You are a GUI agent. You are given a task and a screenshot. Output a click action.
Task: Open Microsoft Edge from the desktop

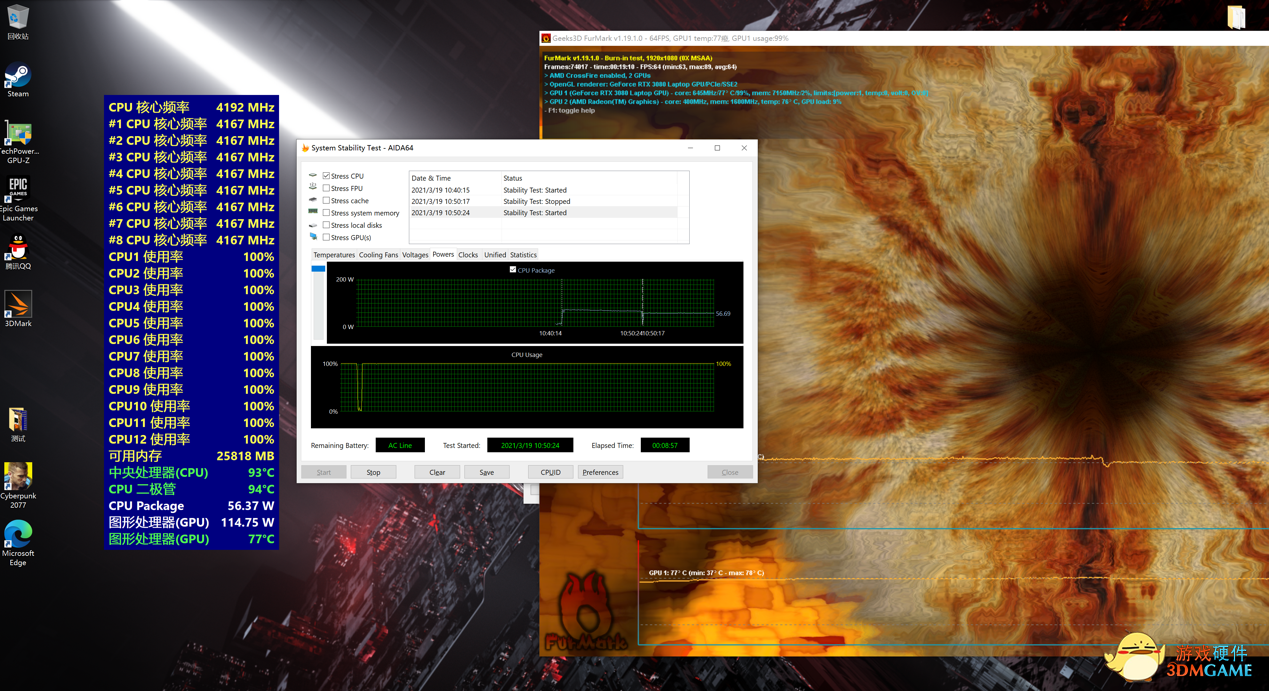click(18, 544)
